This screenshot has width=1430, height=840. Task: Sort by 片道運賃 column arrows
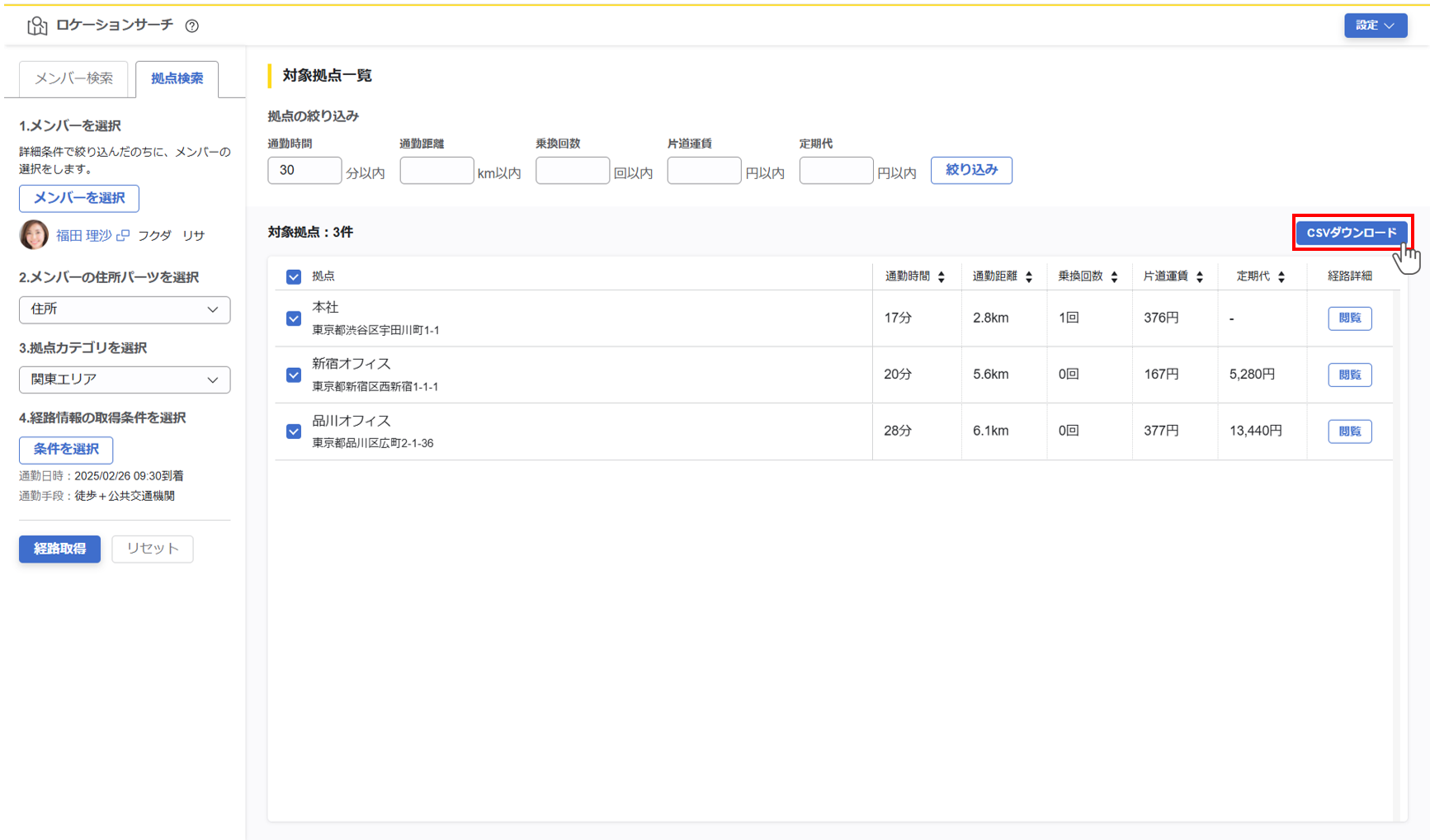click(1200, 277)
